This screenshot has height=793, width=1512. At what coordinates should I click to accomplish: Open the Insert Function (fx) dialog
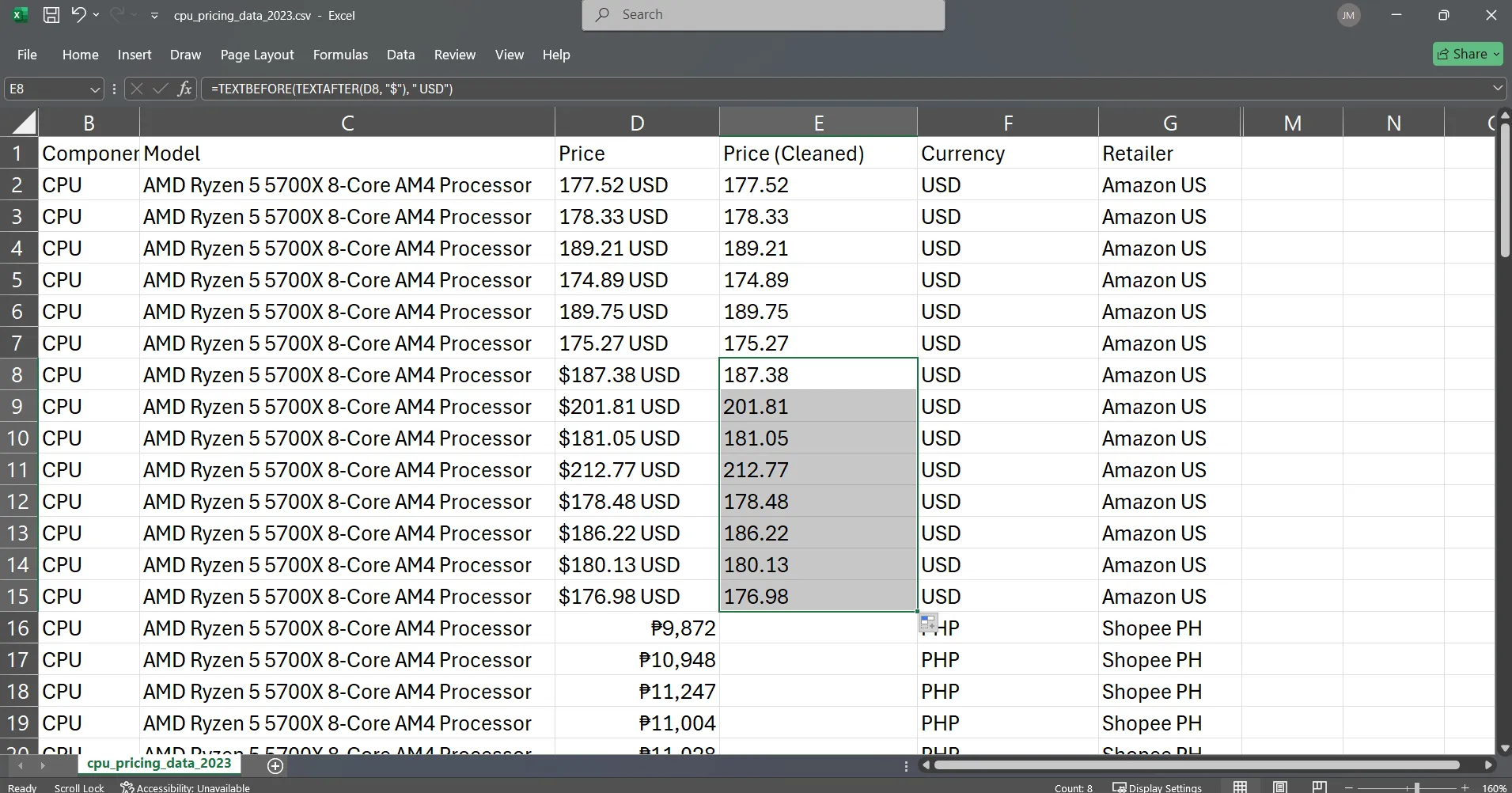[x=184, y=89]
